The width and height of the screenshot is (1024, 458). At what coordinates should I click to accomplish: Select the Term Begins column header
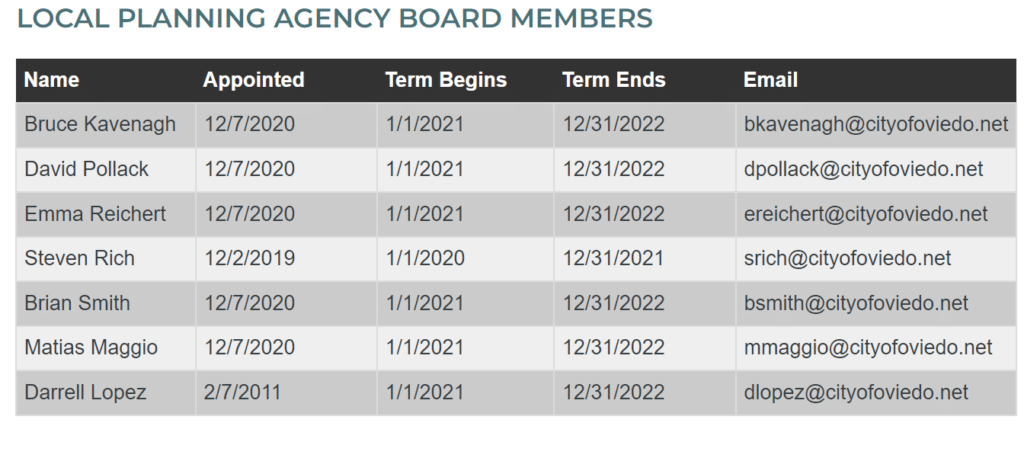[446, 80]
